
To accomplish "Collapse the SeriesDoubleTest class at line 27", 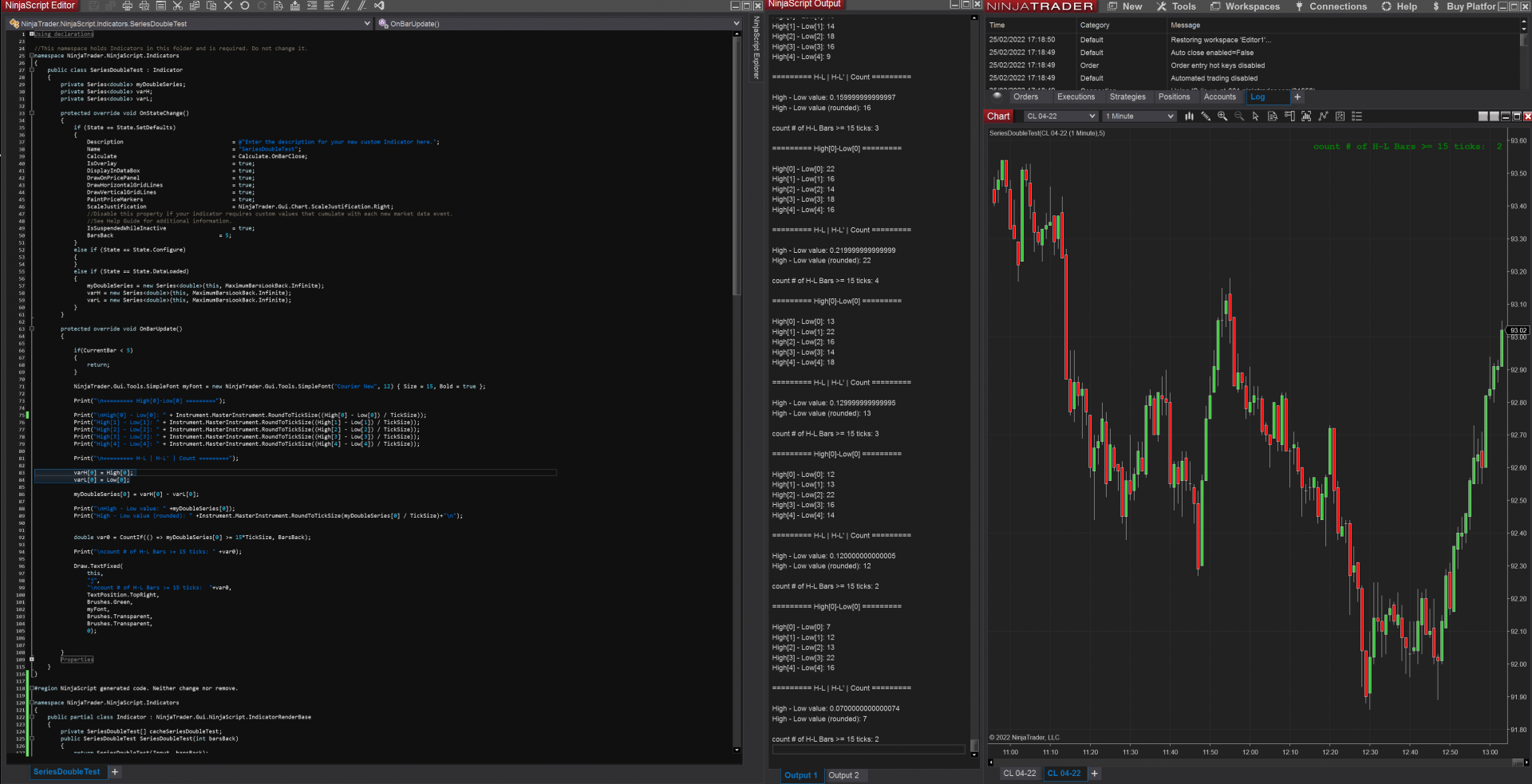I will tap(32, 70).
